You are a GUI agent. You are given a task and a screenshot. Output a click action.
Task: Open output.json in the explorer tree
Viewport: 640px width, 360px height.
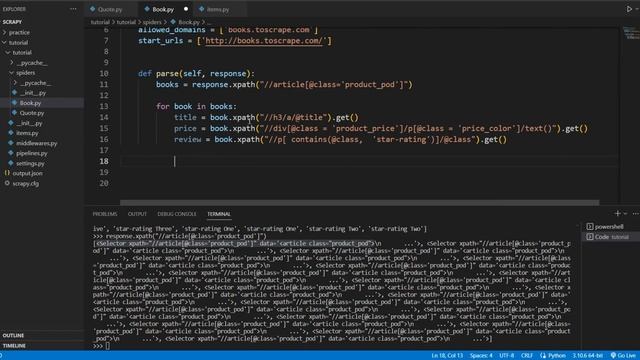pyautogui.click(x=27, y=173)
